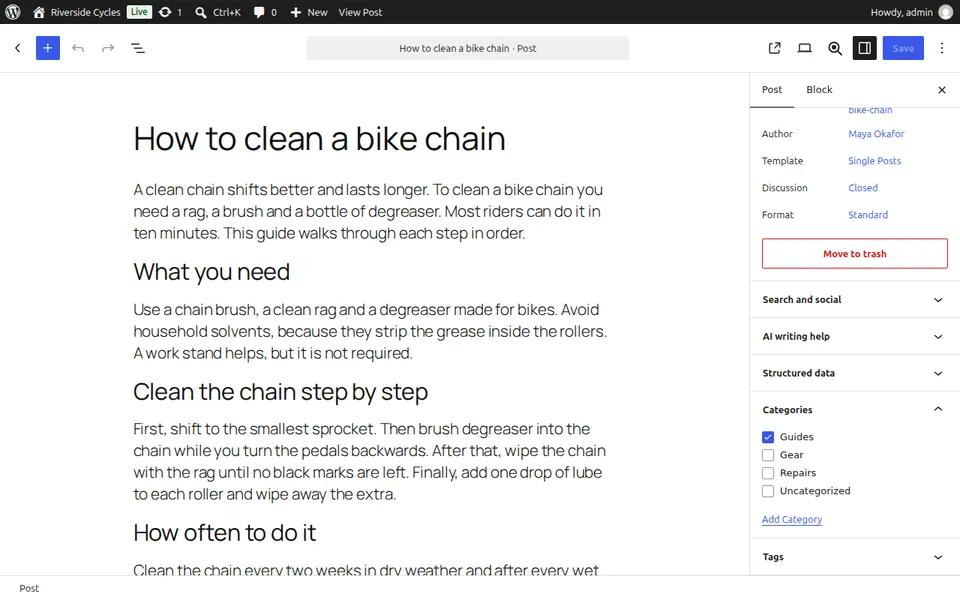Switch to the Post tab
Image resolution: width=960 pixels, height=600 pixels.
click(771, 89)
